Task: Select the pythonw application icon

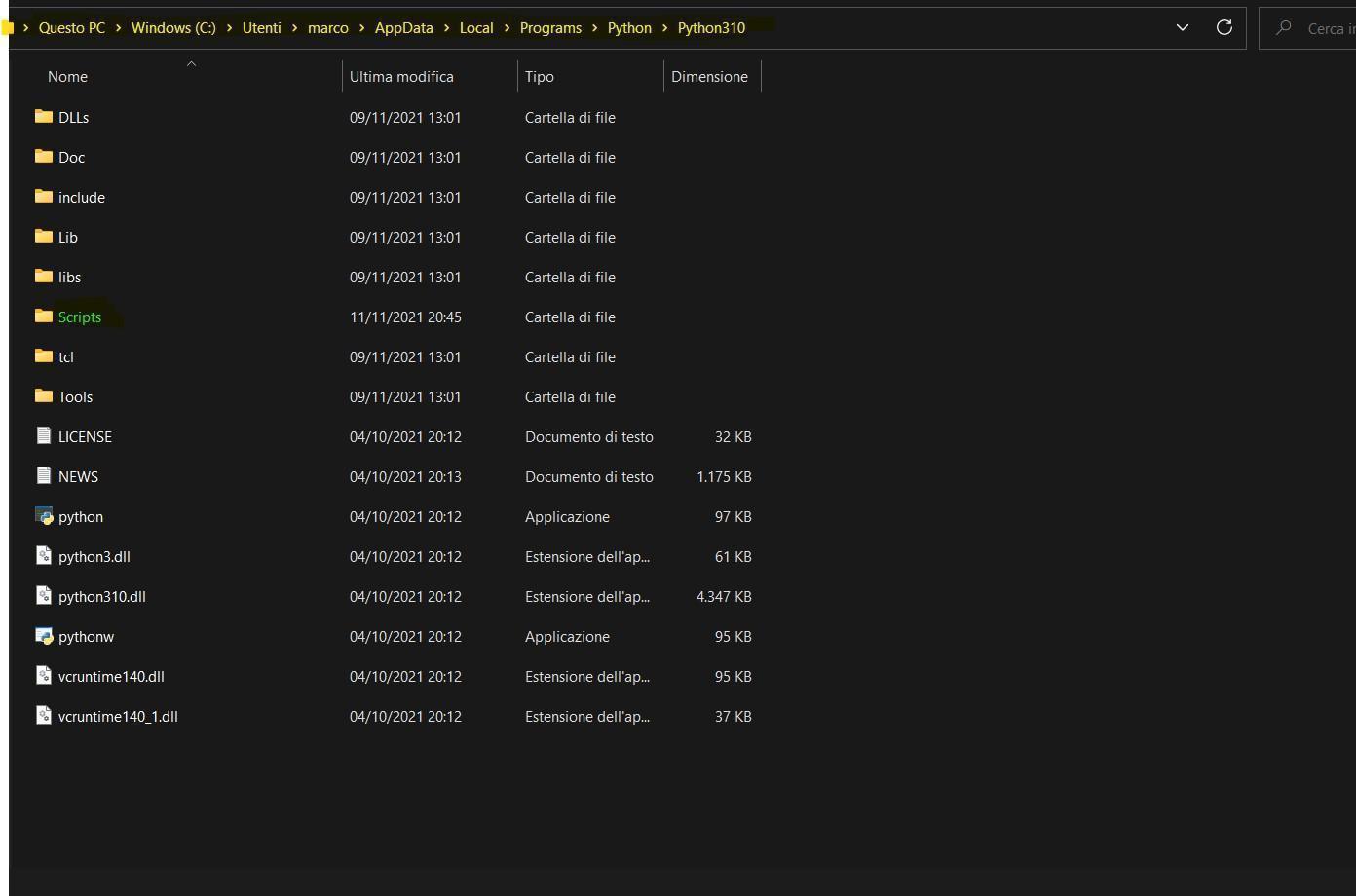Action: click(x=43, y=635)
